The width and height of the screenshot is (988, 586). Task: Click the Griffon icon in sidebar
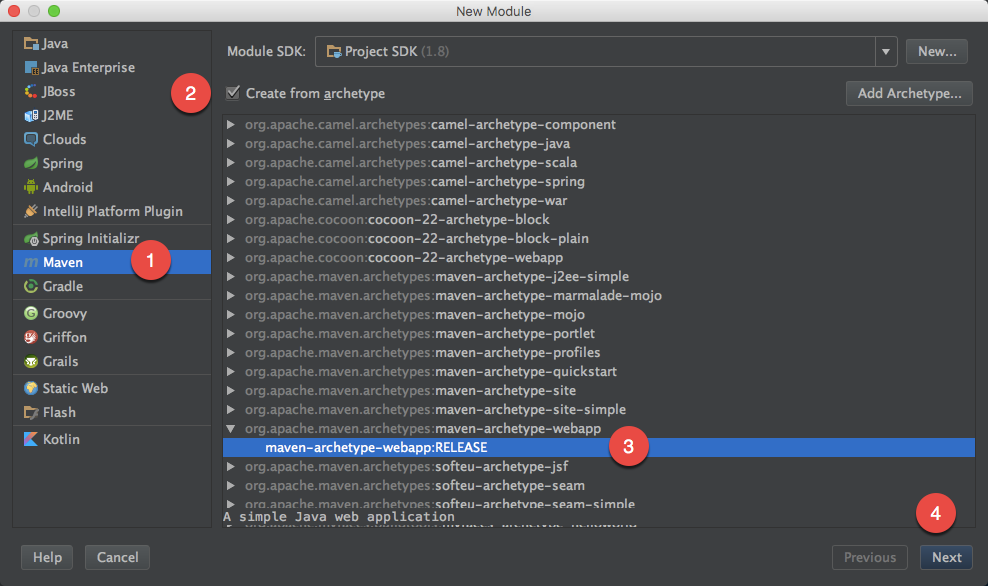pyautogui.click(x=31, y=337)
